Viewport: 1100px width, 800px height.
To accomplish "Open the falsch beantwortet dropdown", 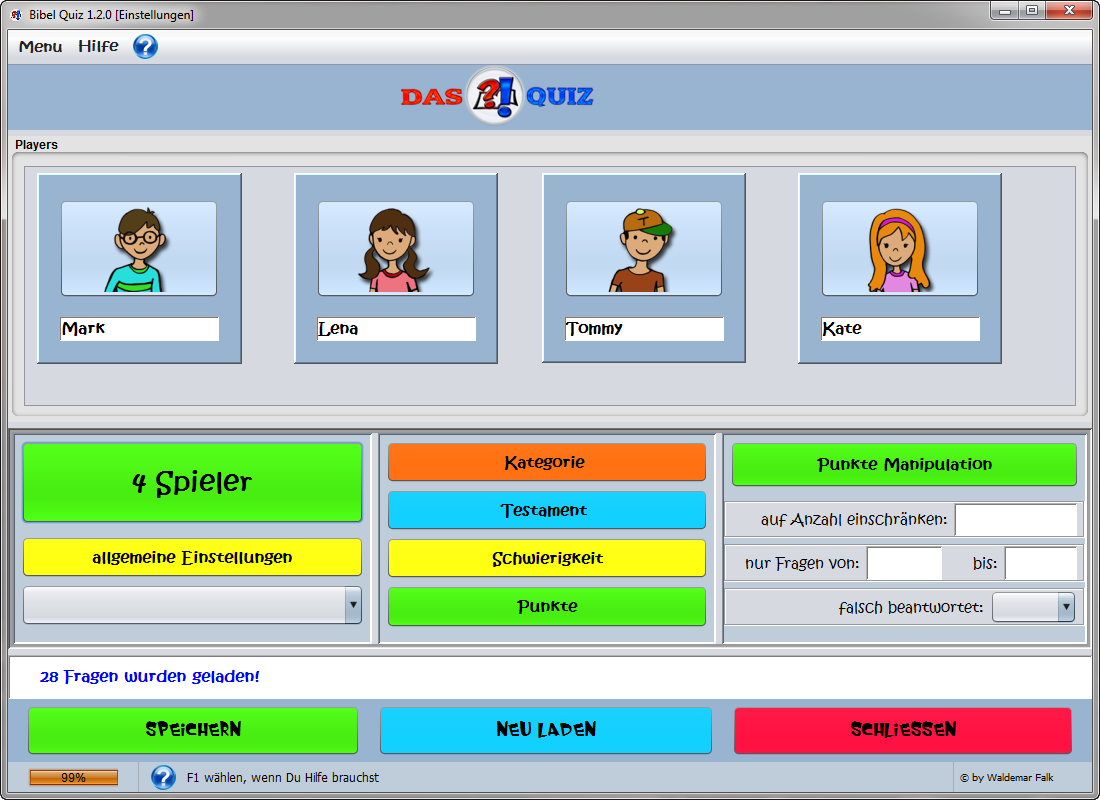I will point(1065,607).
